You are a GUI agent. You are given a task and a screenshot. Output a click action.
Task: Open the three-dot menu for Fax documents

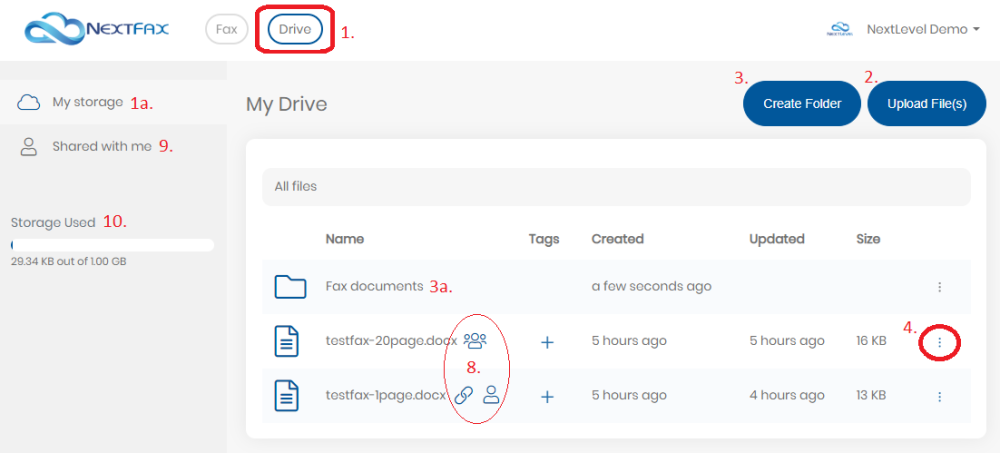click(939, 287)
